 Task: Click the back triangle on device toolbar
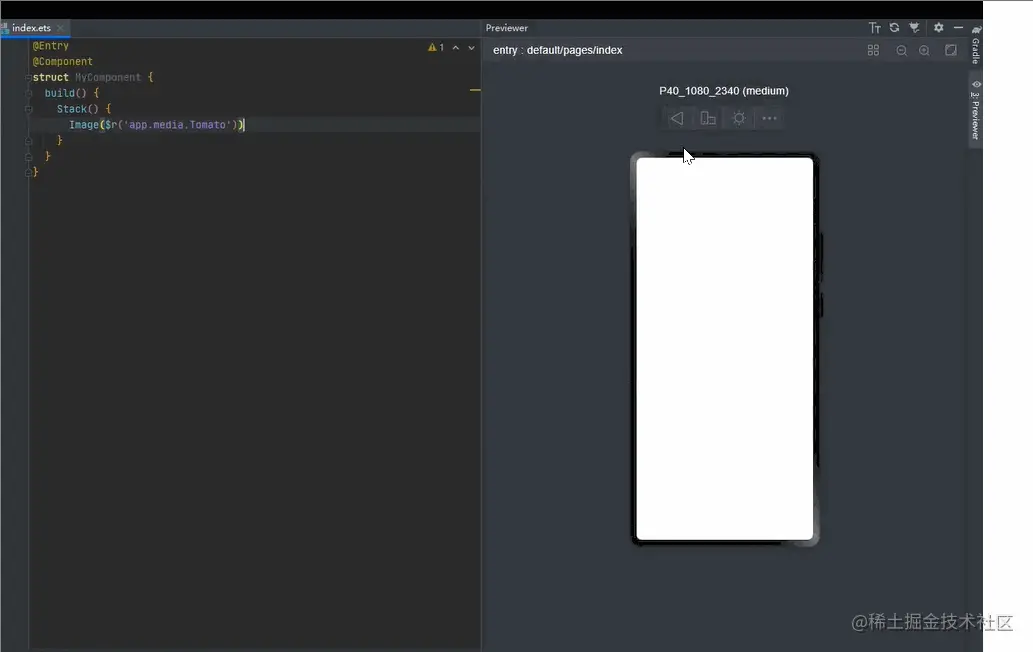(677, 119)
